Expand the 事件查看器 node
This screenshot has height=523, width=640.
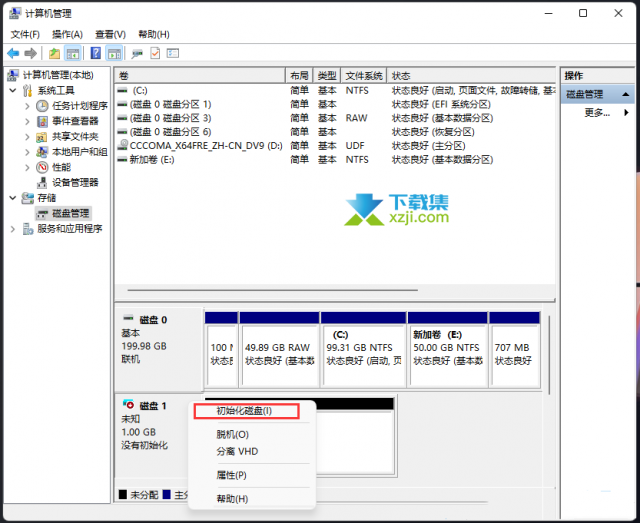tap(27, 121)
